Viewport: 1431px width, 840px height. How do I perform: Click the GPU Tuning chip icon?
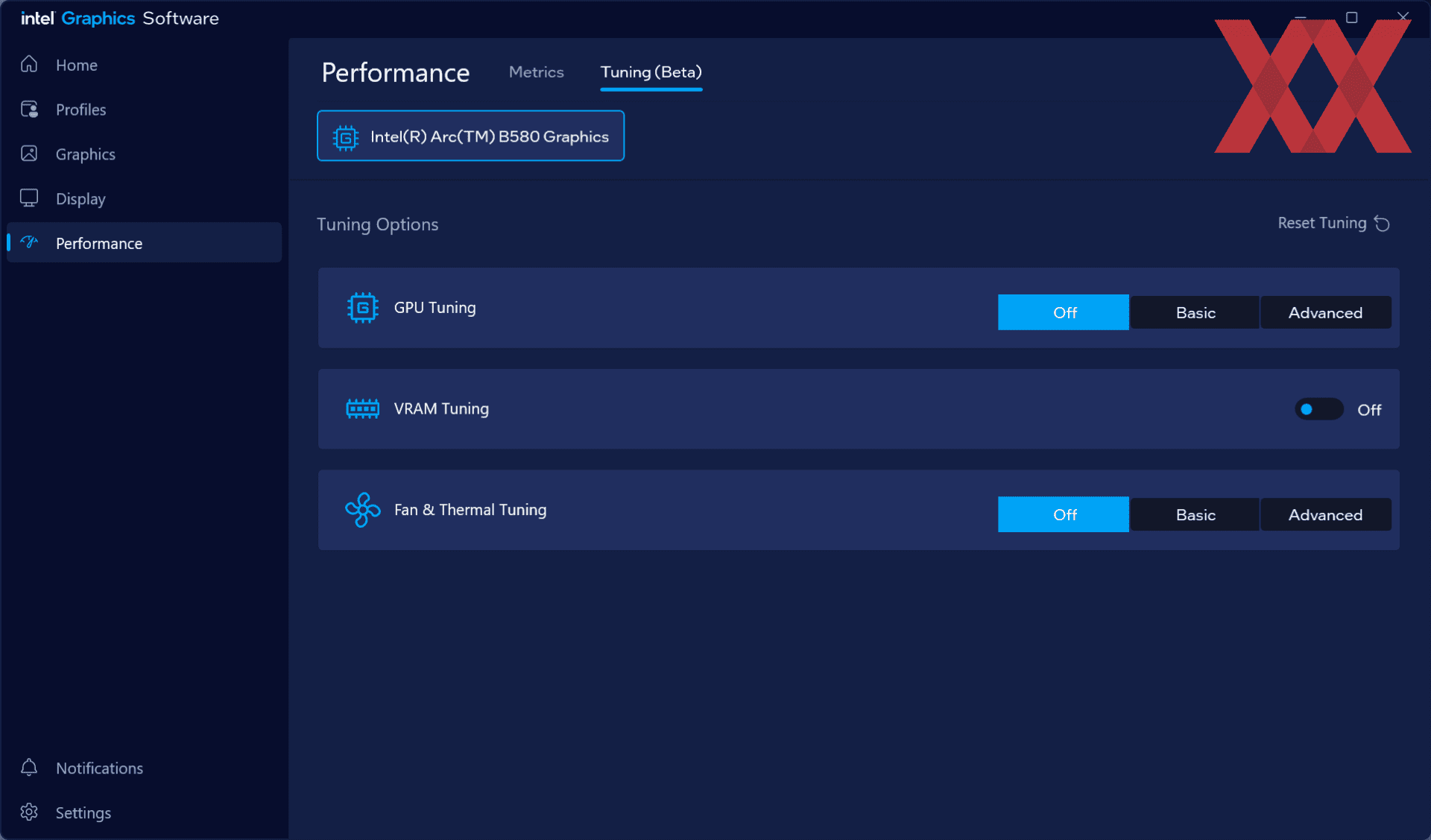363,307
